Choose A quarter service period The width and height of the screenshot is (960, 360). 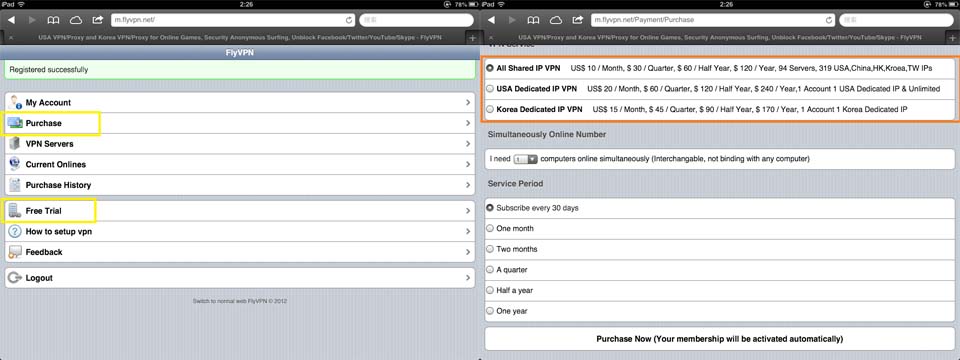coord(490,269)
